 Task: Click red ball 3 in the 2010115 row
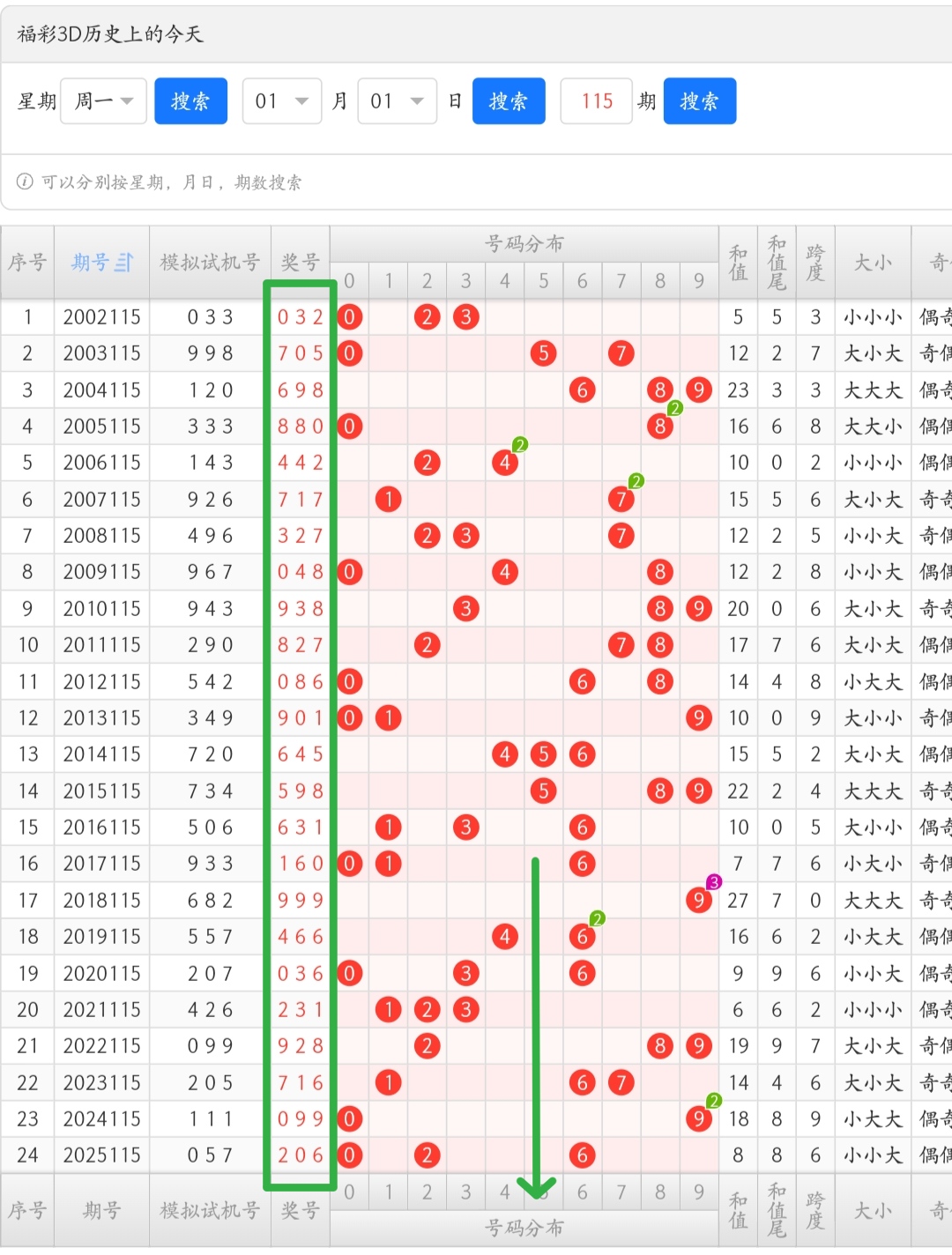(x=466, y=609)
